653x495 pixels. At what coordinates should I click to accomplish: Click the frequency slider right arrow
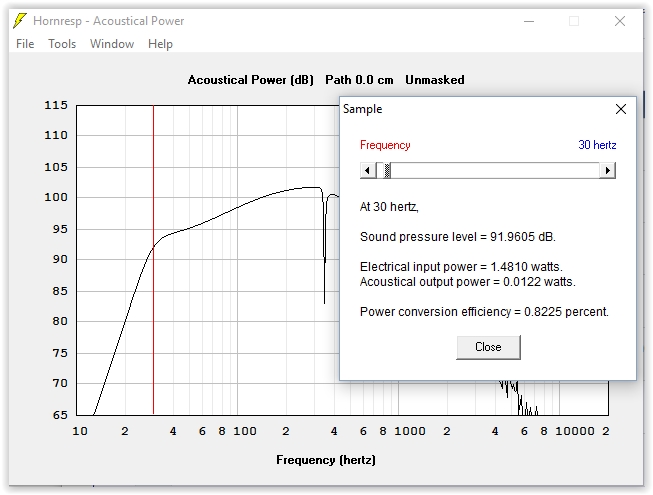(x=608, y=170)
